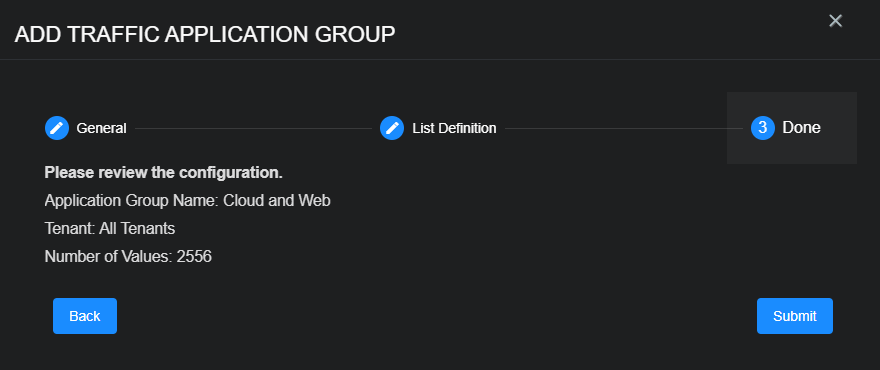
Task: Click the pencil icon beside List Definition
Action: [x=392, y=128]
